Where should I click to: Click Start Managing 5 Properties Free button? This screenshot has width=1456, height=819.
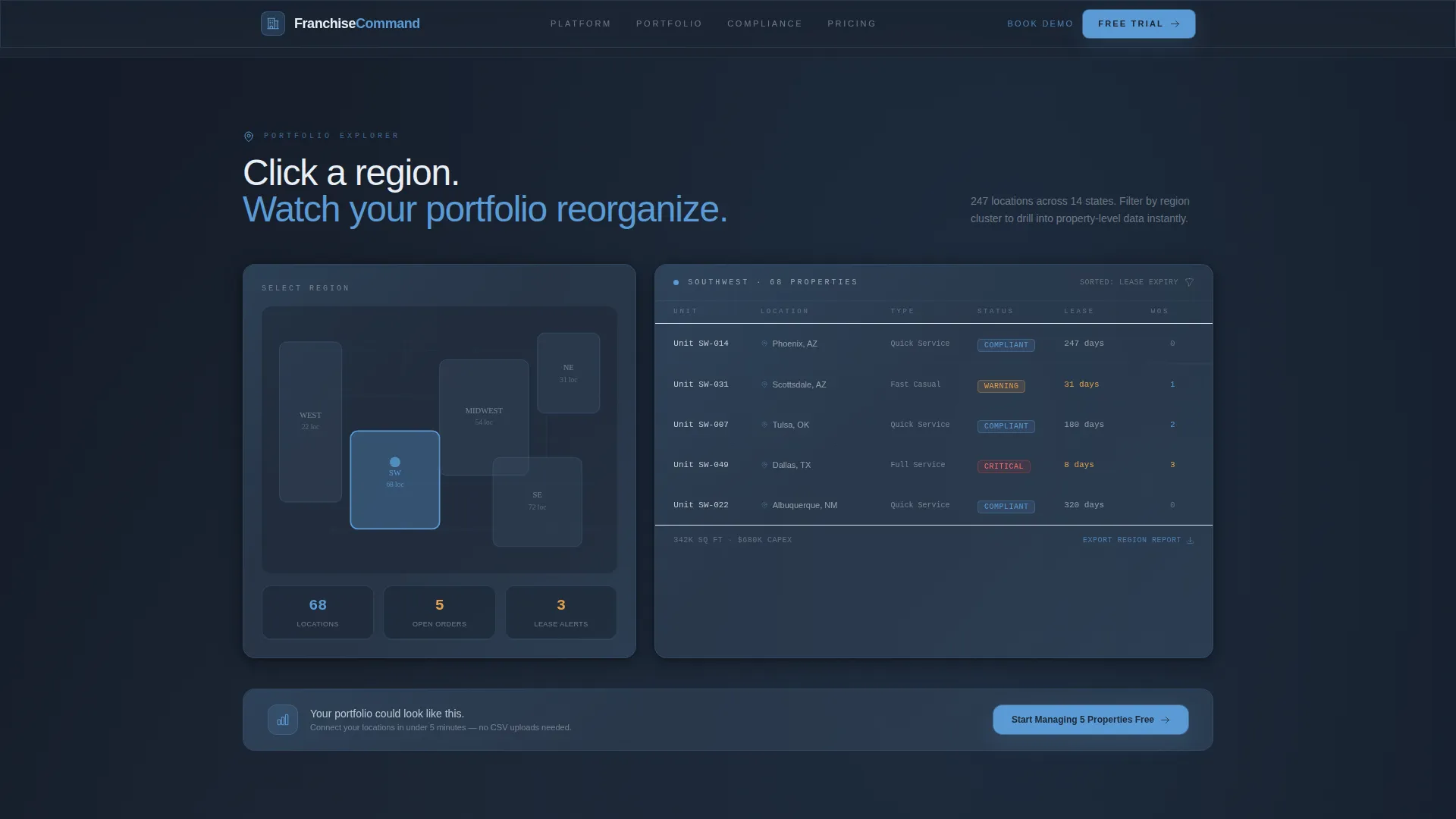tap(1090, 720)
